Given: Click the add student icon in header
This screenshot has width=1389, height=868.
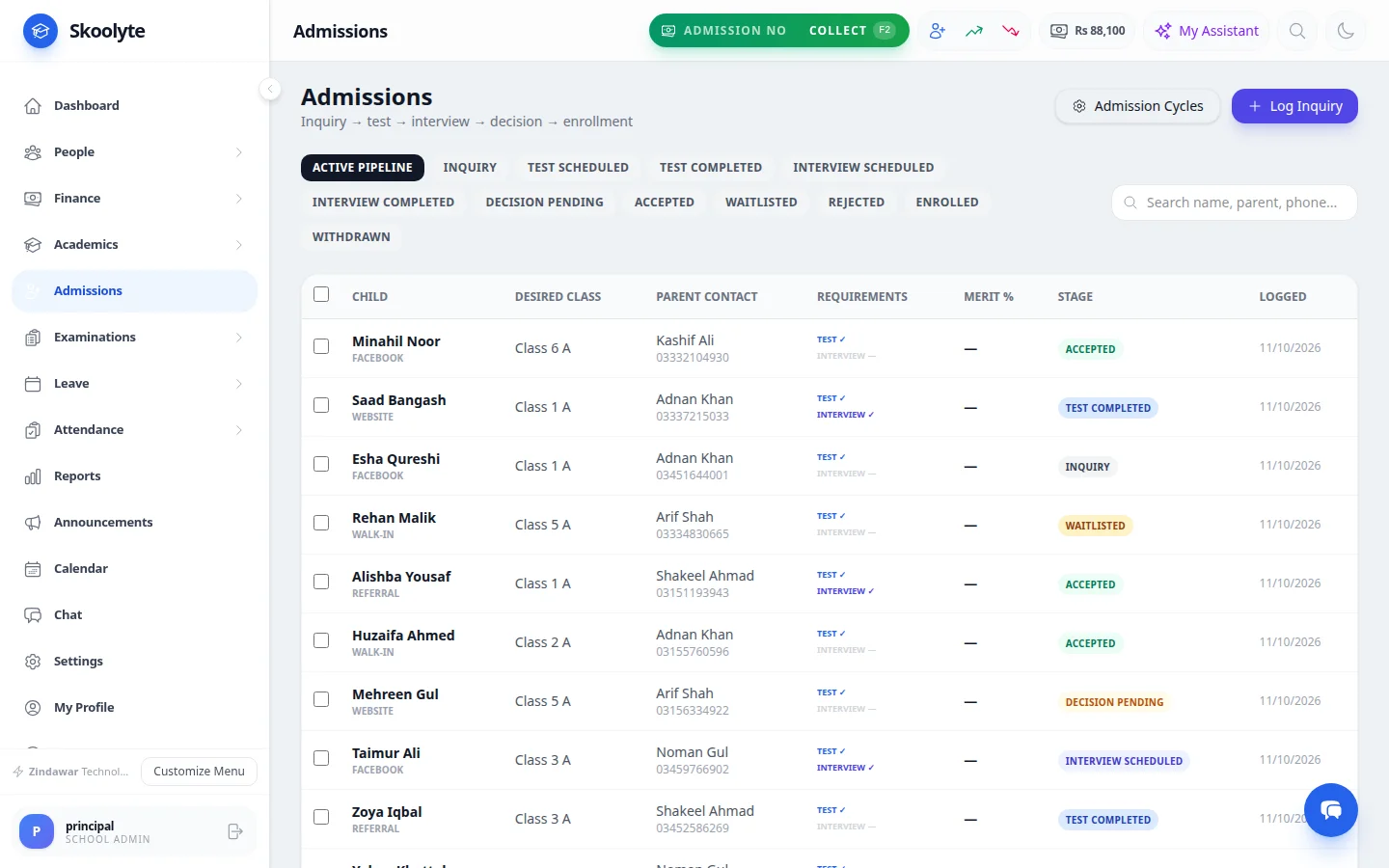Looking at the screenshot, I should pyautogui.click(x=937, y=31).
